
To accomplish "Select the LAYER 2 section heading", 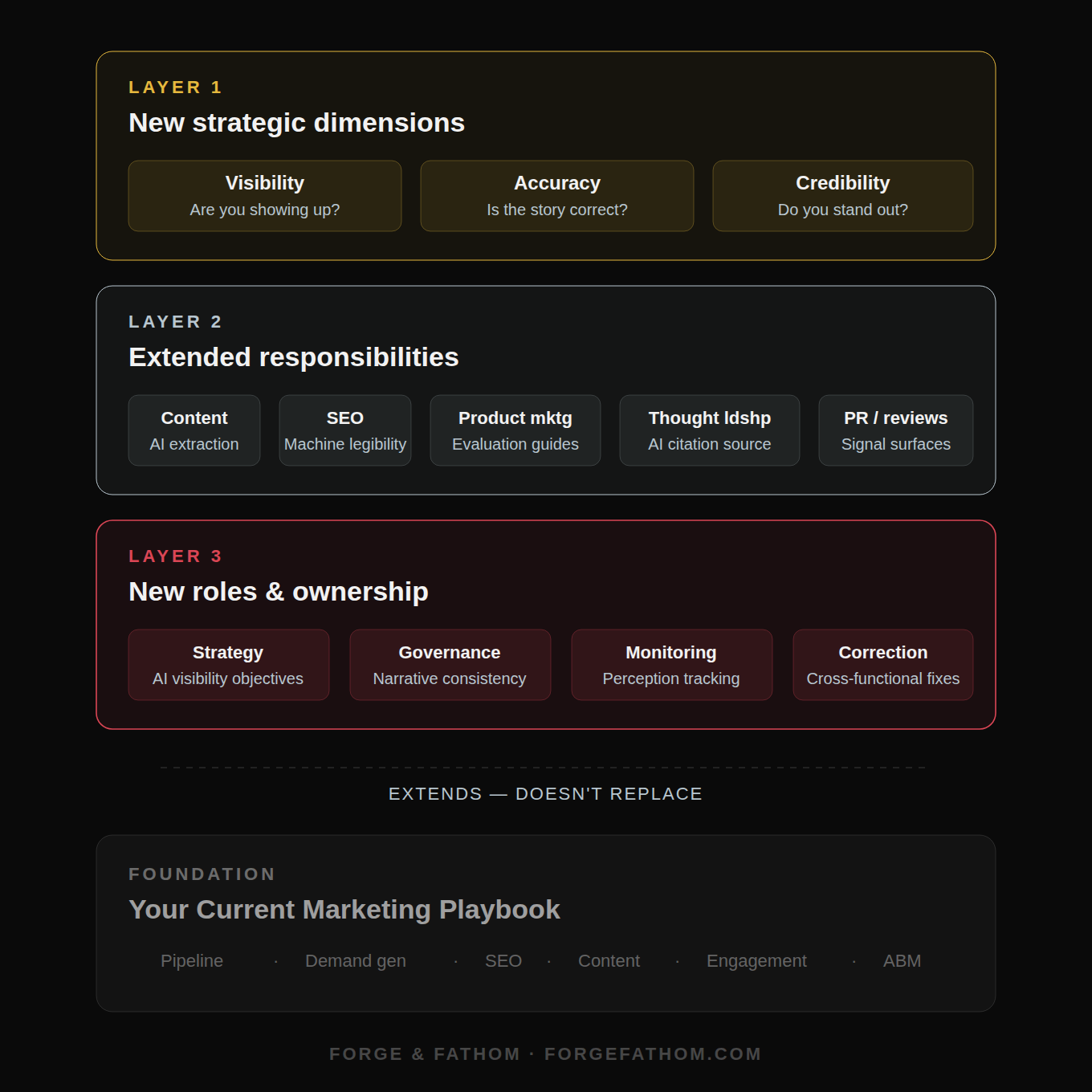I will 175,321.
